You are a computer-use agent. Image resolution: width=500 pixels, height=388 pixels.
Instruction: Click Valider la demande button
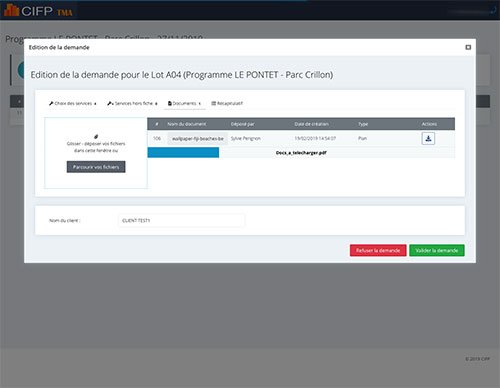(x=437, y=250)
